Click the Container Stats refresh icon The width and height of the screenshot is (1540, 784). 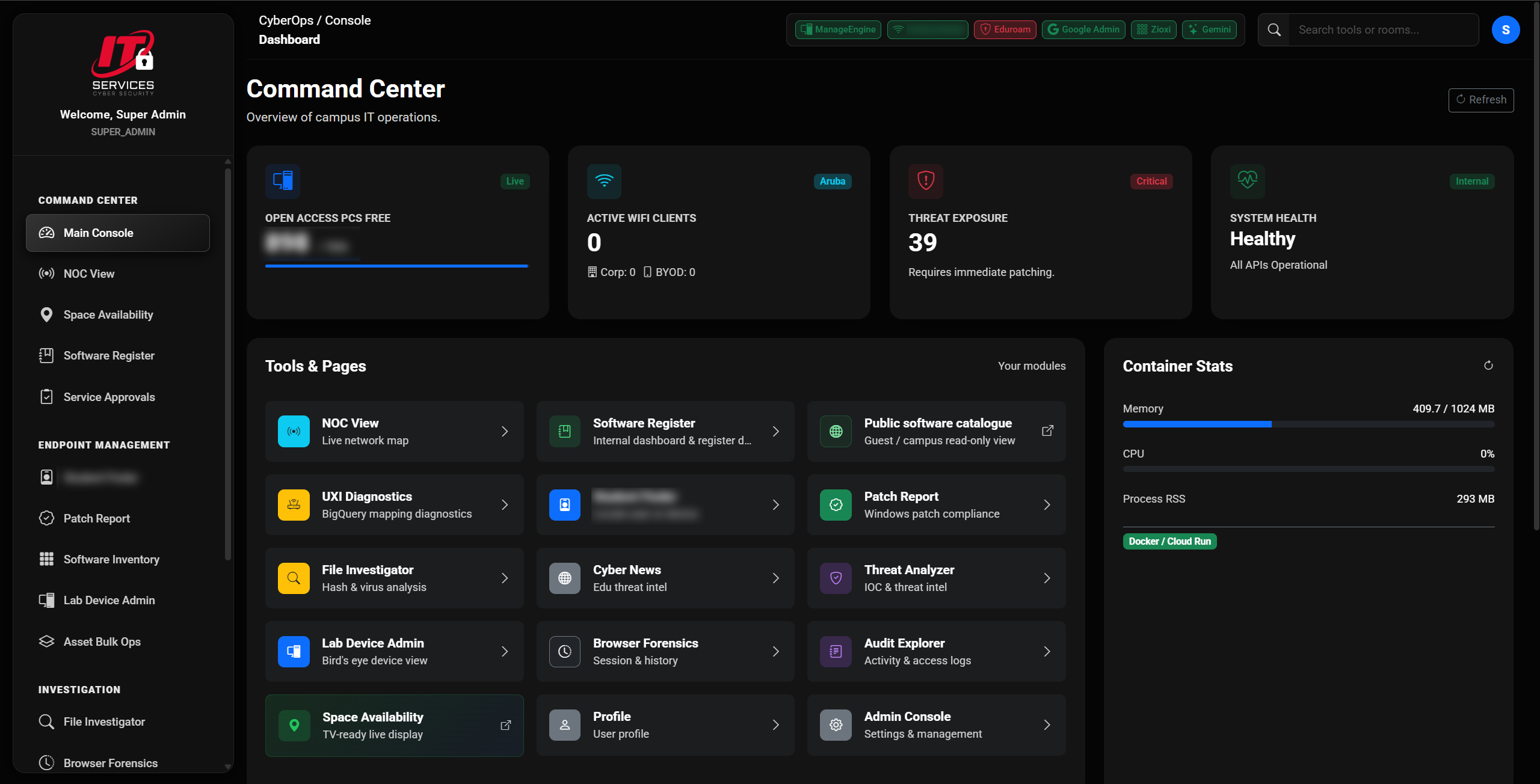point(1488,366)
